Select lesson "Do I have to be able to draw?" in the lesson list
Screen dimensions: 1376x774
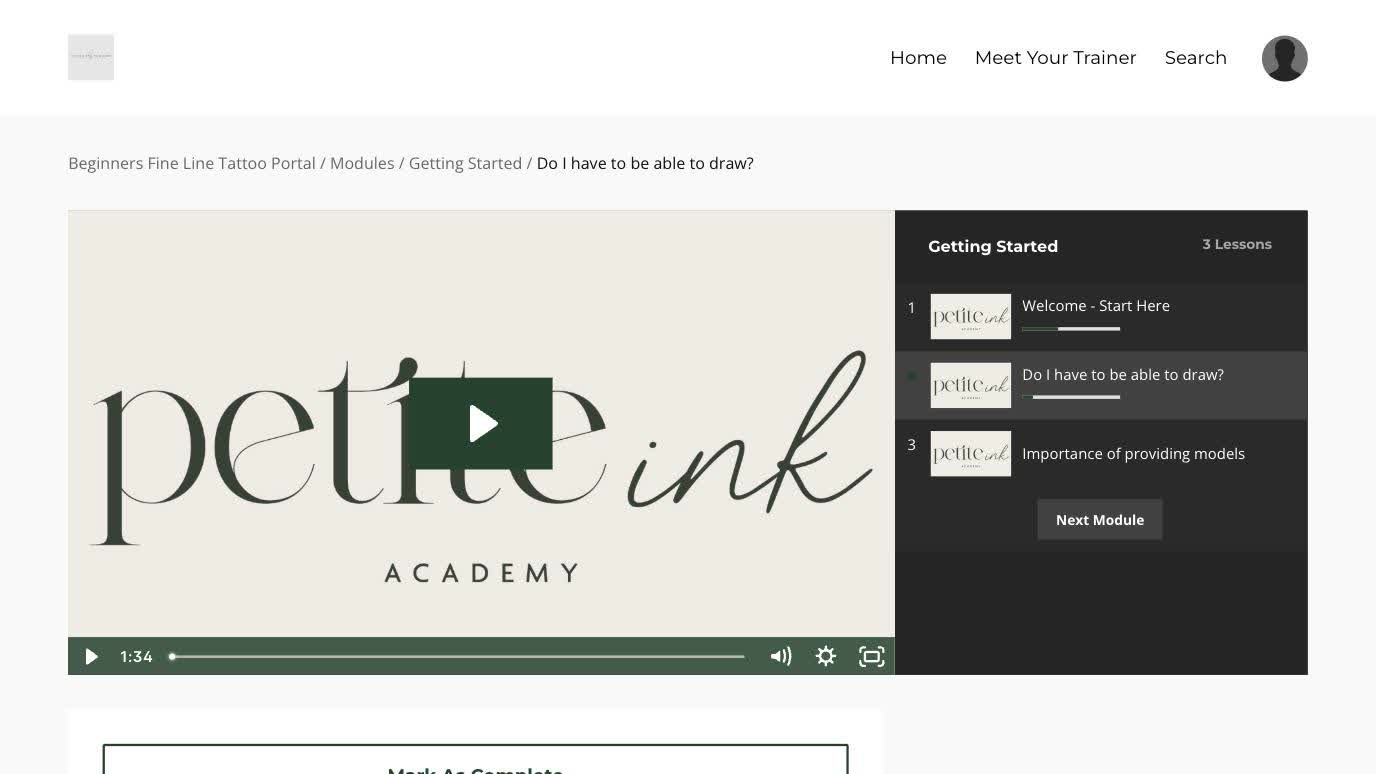point(1101,385)
